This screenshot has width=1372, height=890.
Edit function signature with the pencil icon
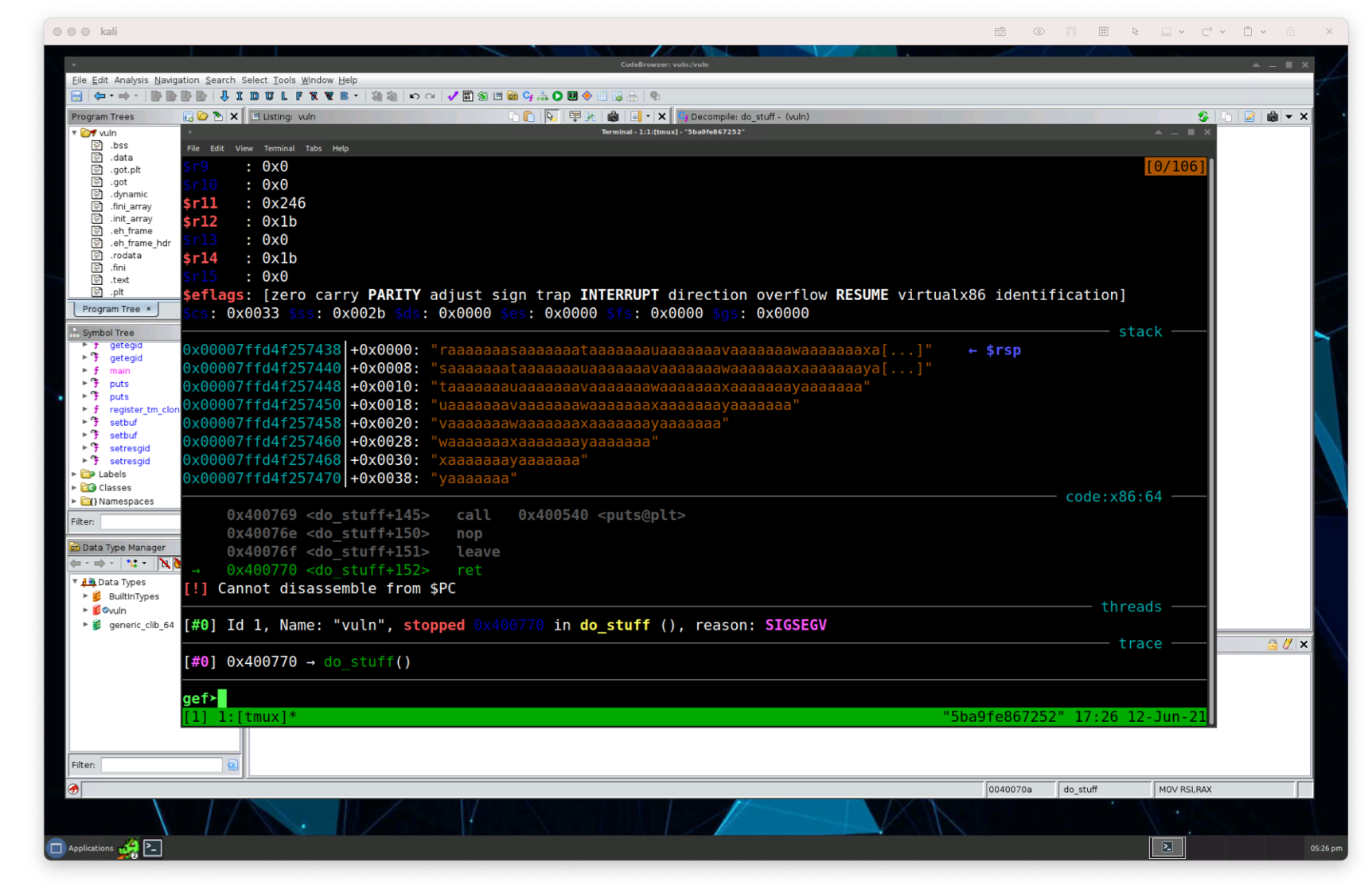click(1250, 116)
